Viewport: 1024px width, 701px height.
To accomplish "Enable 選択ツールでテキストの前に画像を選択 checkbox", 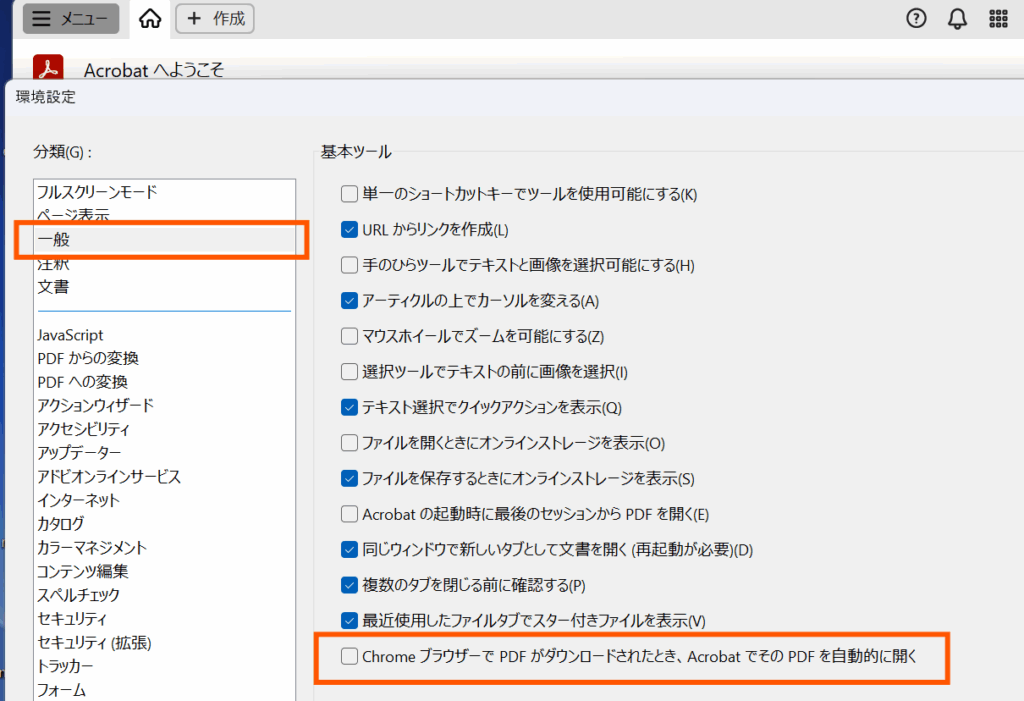I will [x=349, y=372].
